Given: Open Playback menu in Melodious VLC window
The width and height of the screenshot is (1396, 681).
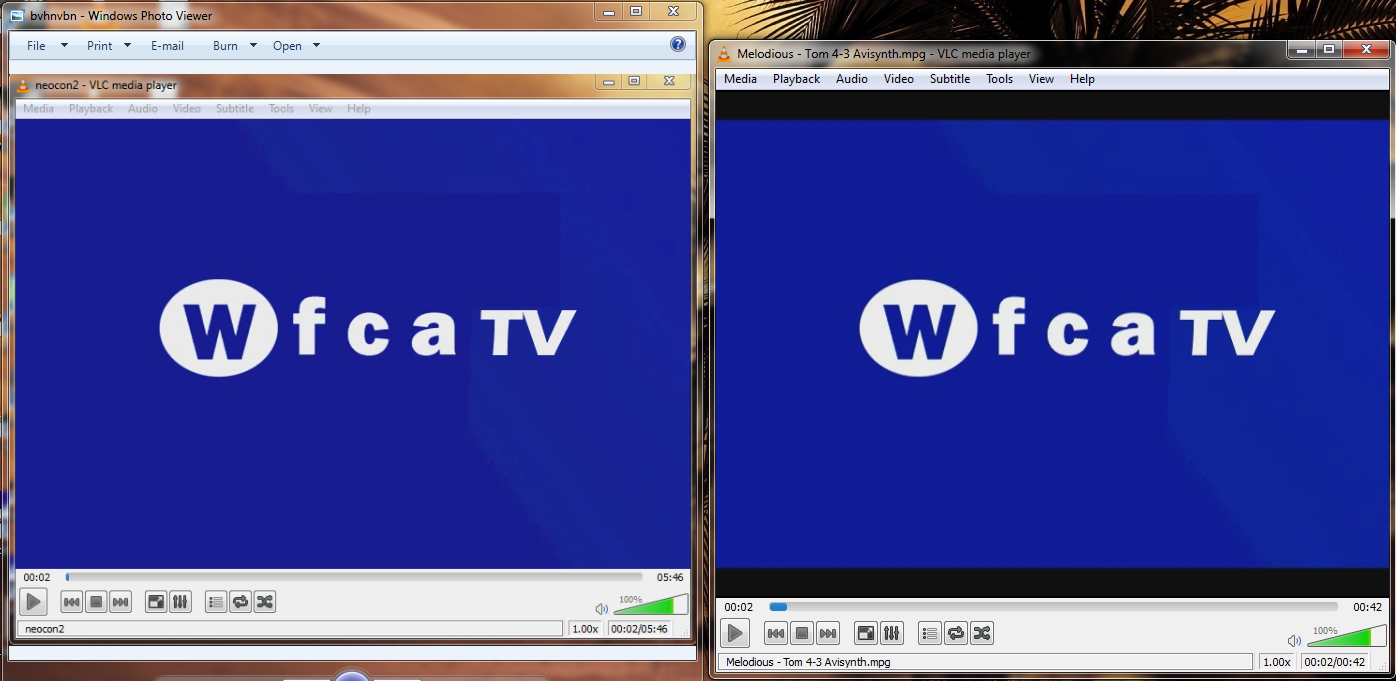Looking at the screenshot, I should click(796, 79).
